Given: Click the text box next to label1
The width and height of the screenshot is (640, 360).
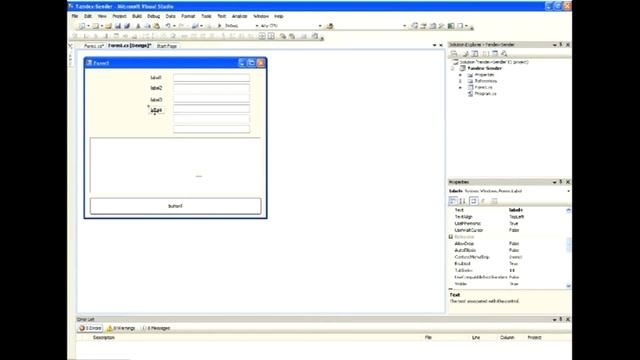Looking at the screenshot, I should tap(211, 78).
